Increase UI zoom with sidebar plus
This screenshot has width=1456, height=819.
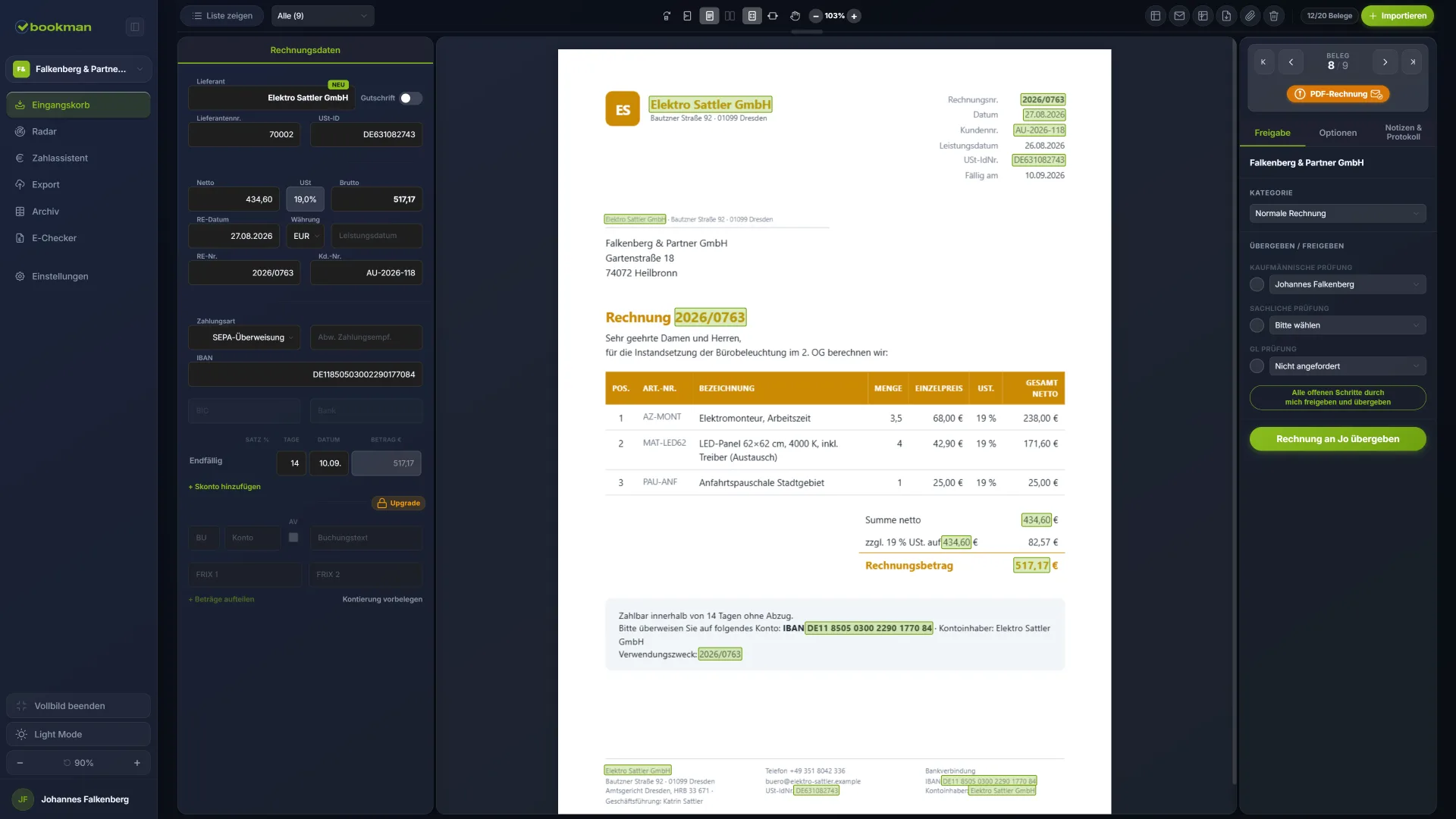(x=137, y=763)
